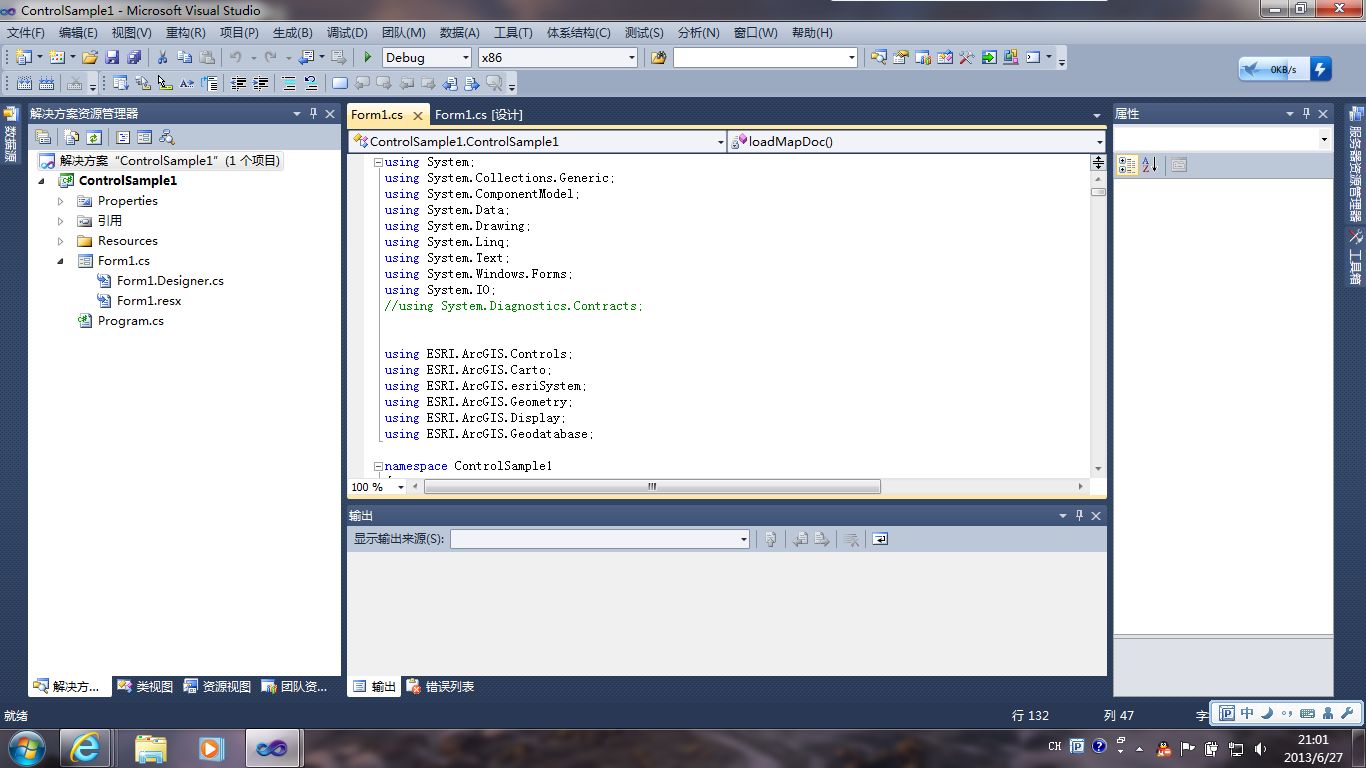Click the editor's horizontal scrollbar

[650, 487]
